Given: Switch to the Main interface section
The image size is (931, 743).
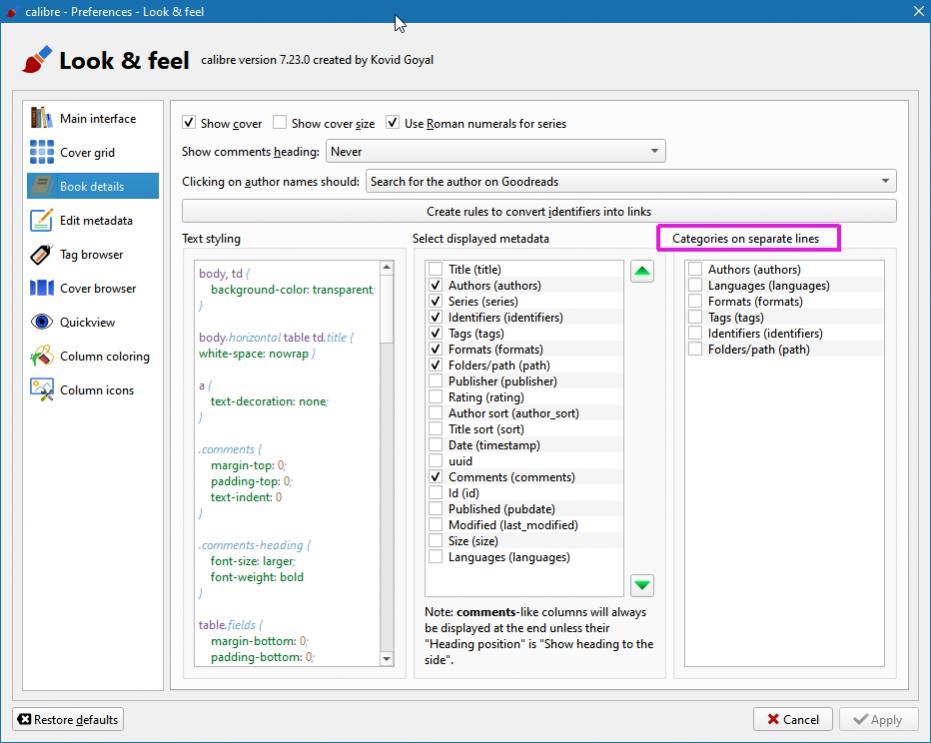Looking at the screenshot, I should point(93,118).
